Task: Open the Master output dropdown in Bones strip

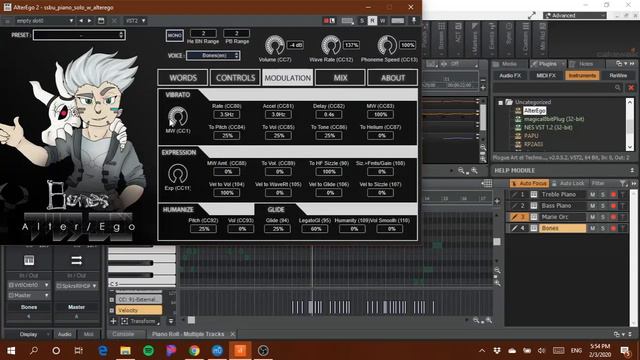Action: click(29, 295)
